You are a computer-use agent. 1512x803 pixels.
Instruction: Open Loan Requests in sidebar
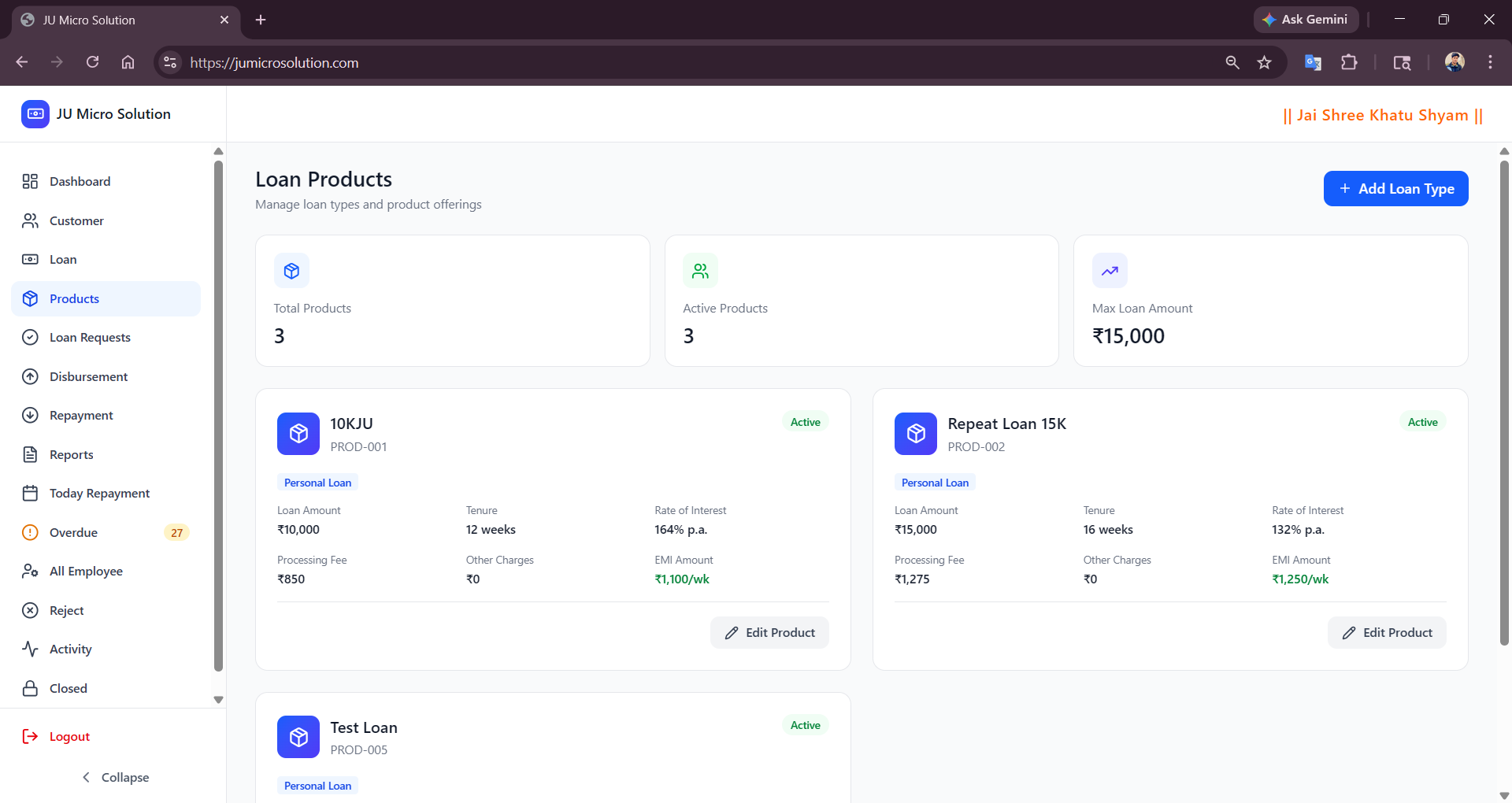106,338
